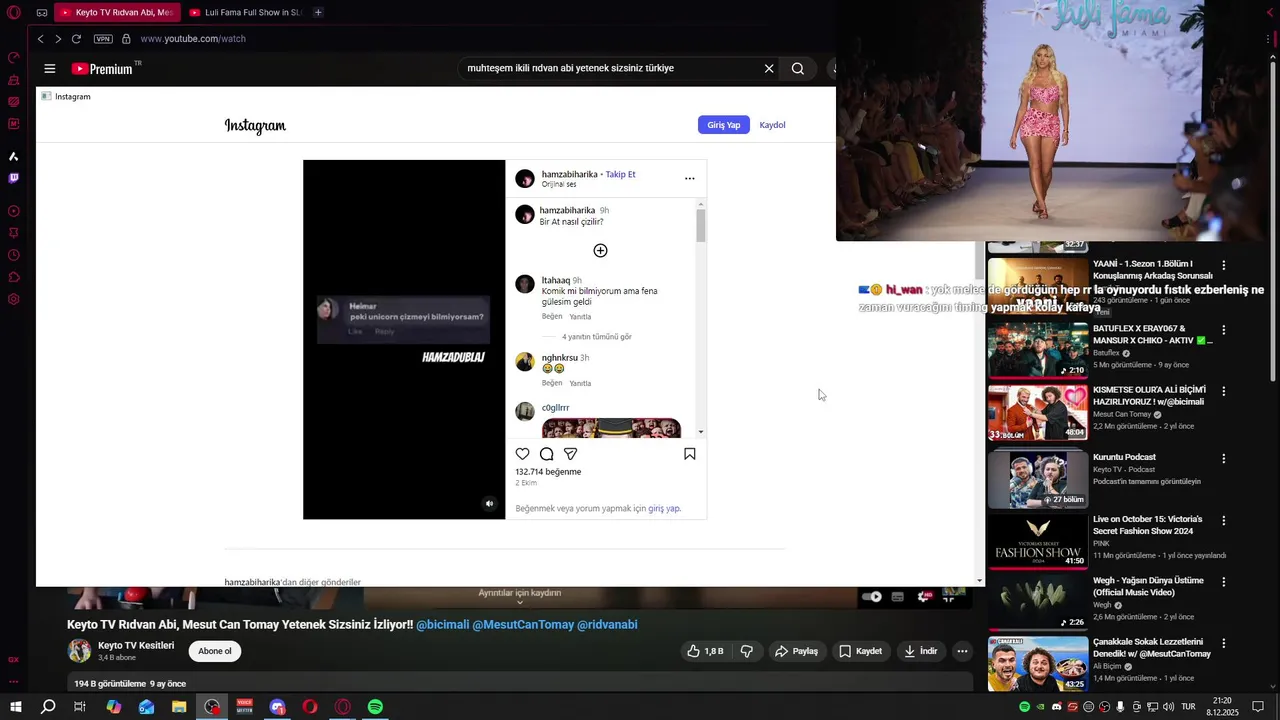Open the YouTube hamburger guide menu
This screenshot has width=1280, height=720.
(50, 69)
